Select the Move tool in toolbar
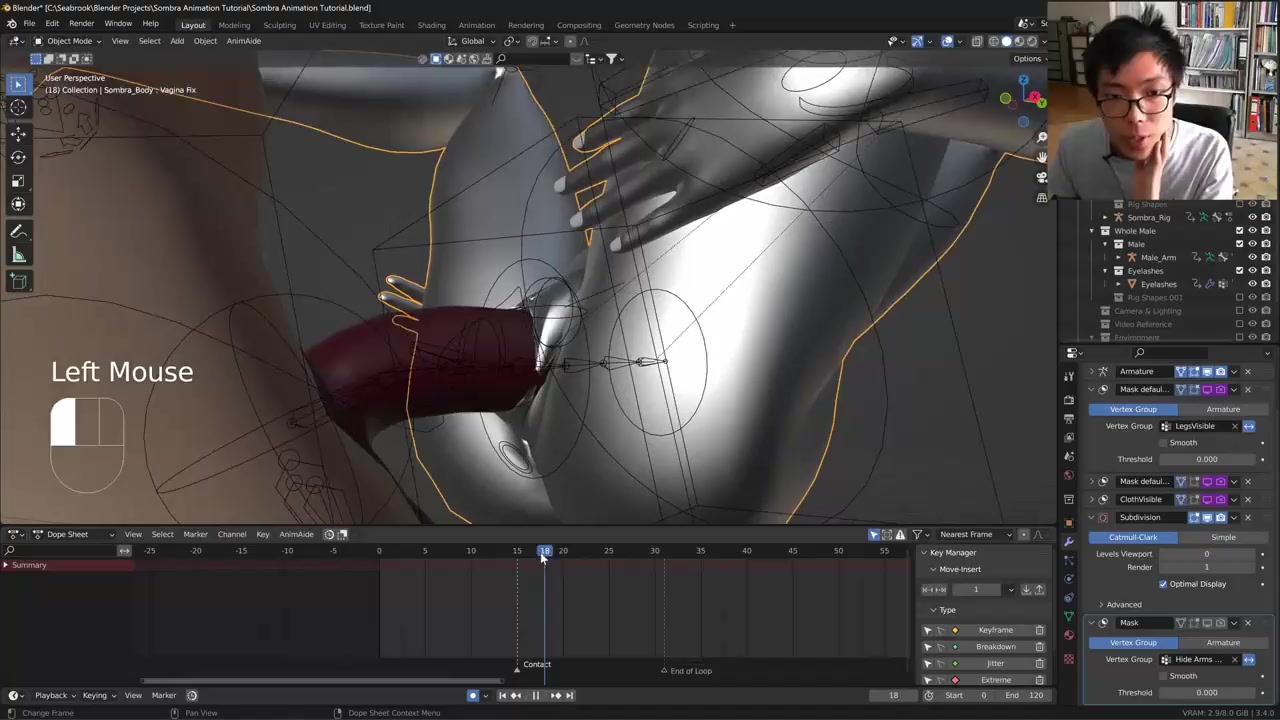The width and height of the screenshot is (1280, 720). coord(18,133)
